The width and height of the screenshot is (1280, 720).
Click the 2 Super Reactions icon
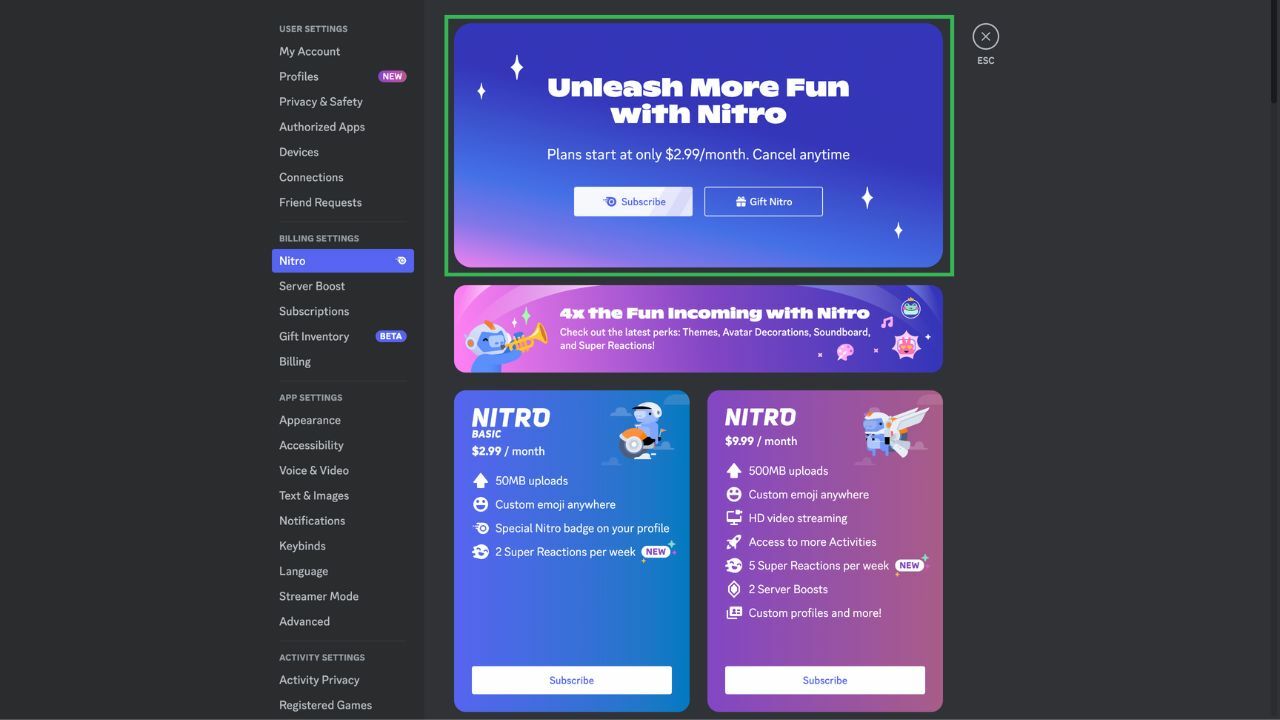tap(481, 552)
